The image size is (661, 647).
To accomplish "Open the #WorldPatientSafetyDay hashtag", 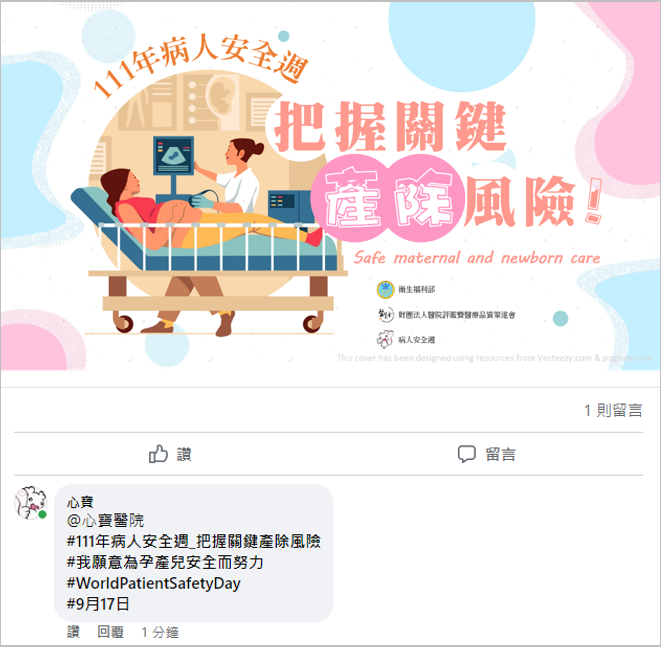I will pyautogui.click(x=153, y=583).
